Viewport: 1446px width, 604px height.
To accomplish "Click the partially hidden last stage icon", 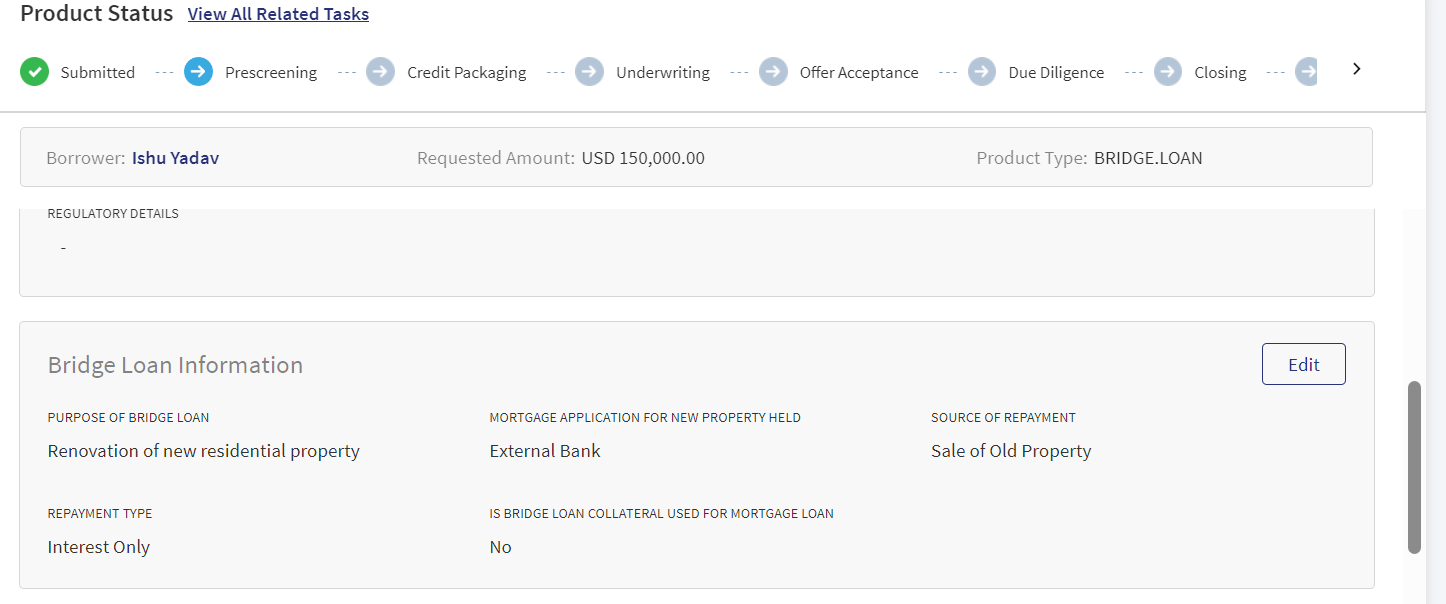I will point(1307,72).
